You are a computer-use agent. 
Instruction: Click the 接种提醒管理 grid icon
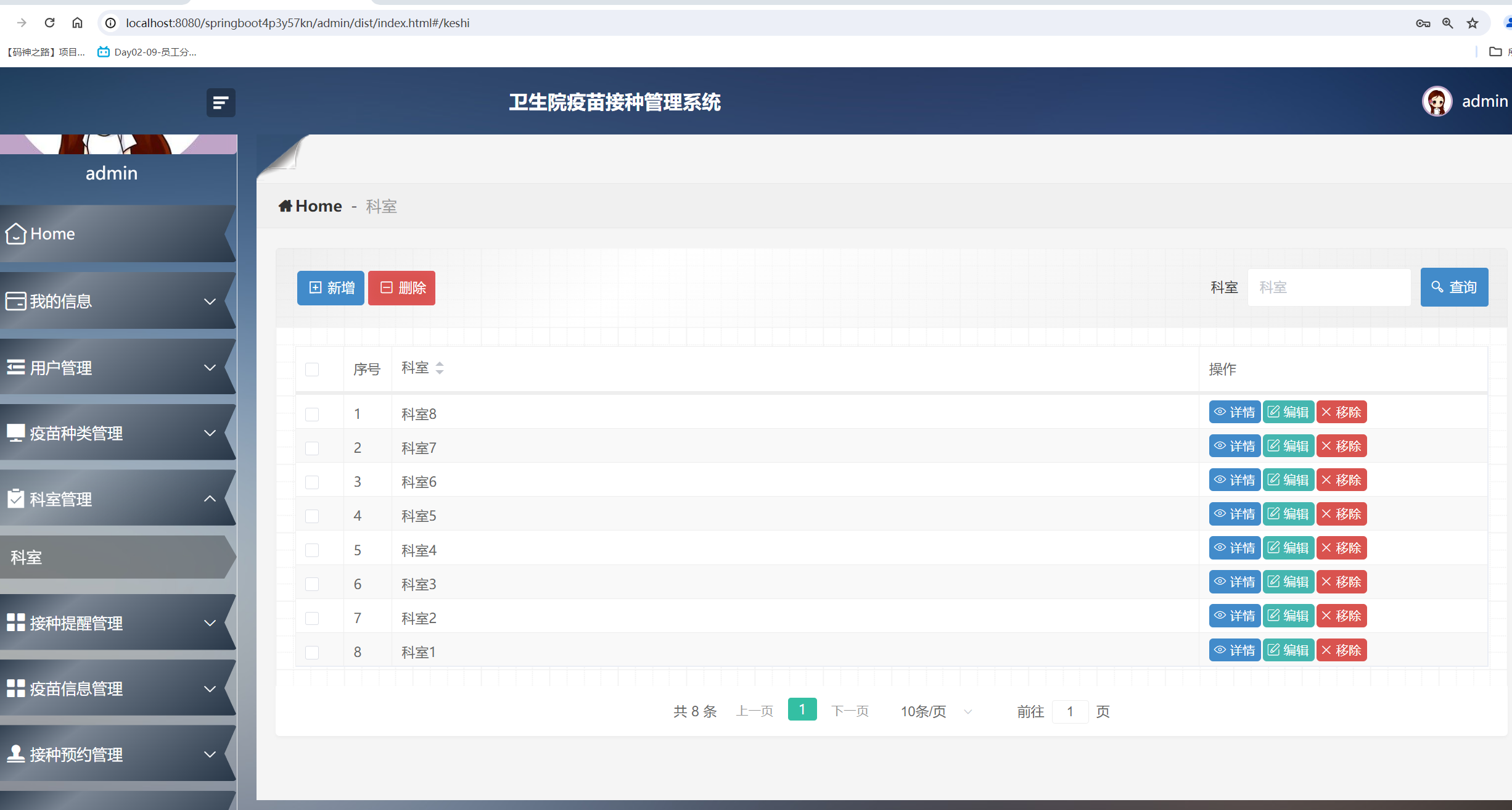[15, 622]
